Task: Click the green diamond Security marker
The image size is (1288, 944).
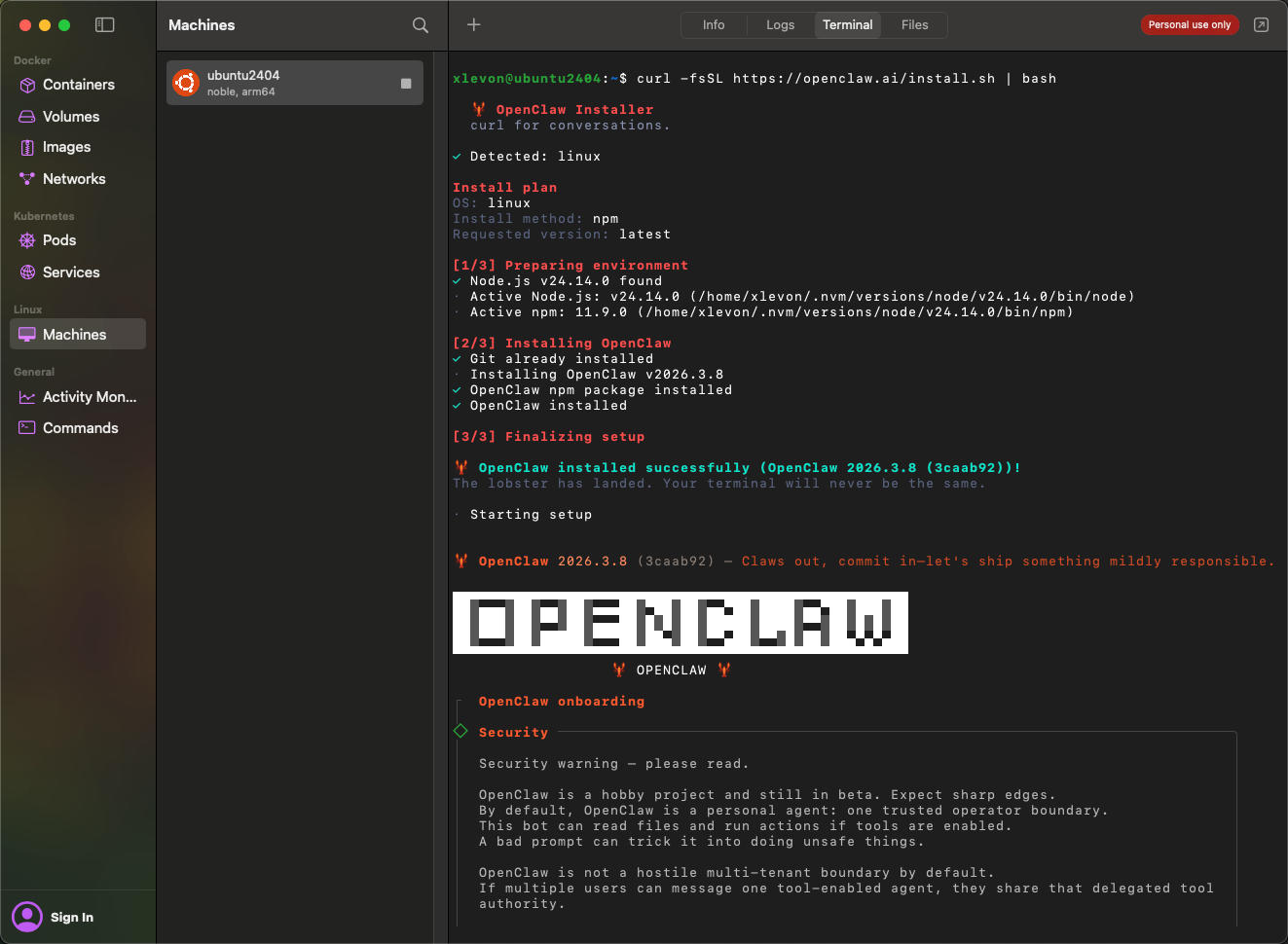Action: click(461, 731)
